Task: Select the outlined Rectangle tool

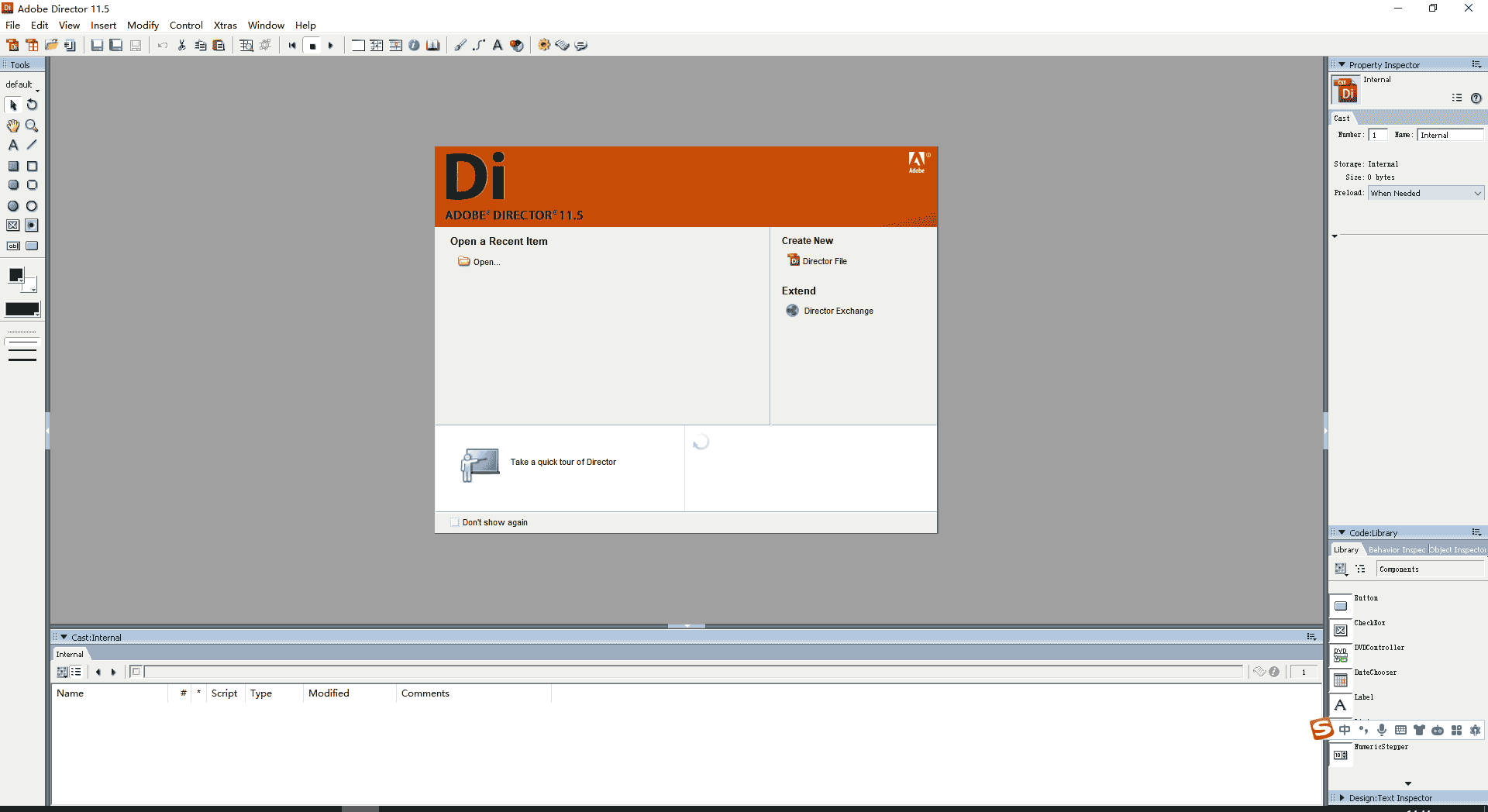Action: (32, 166)
